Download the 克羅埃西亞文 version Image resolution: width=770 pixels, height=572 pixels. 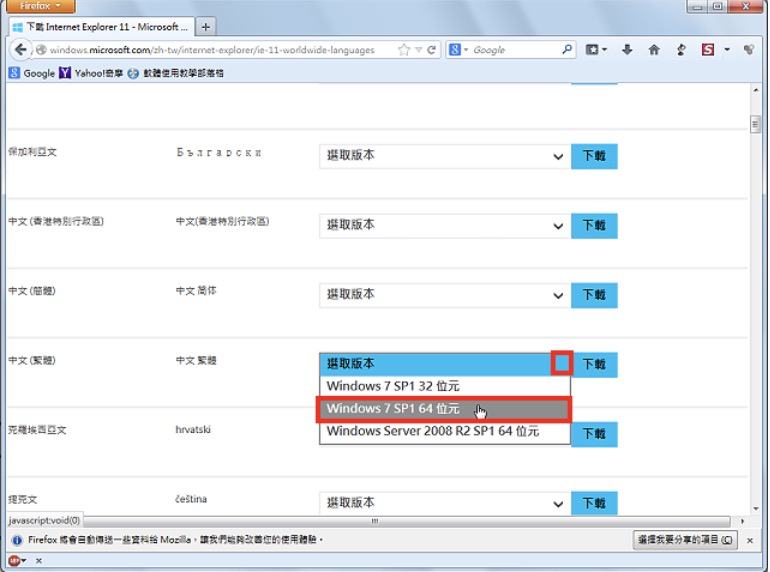tap(594, 434)
